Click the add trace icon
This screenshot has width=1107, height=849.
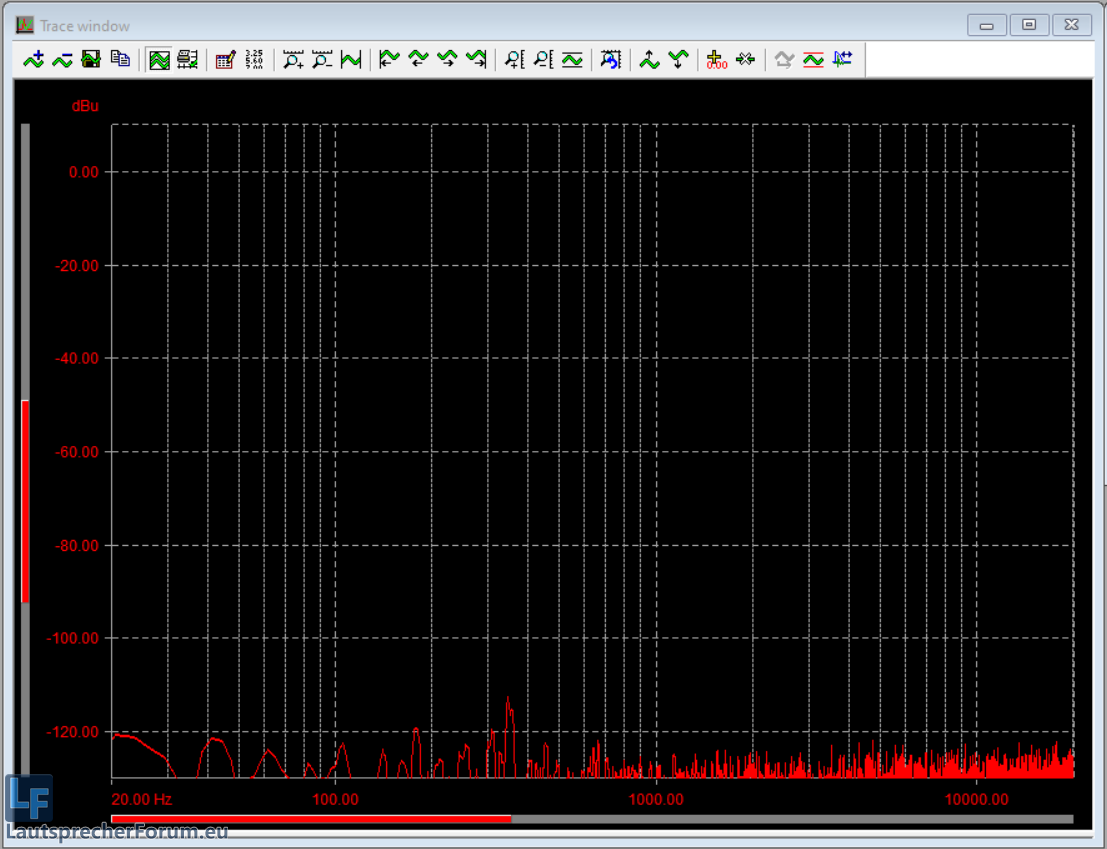click(x=34, y=60)
